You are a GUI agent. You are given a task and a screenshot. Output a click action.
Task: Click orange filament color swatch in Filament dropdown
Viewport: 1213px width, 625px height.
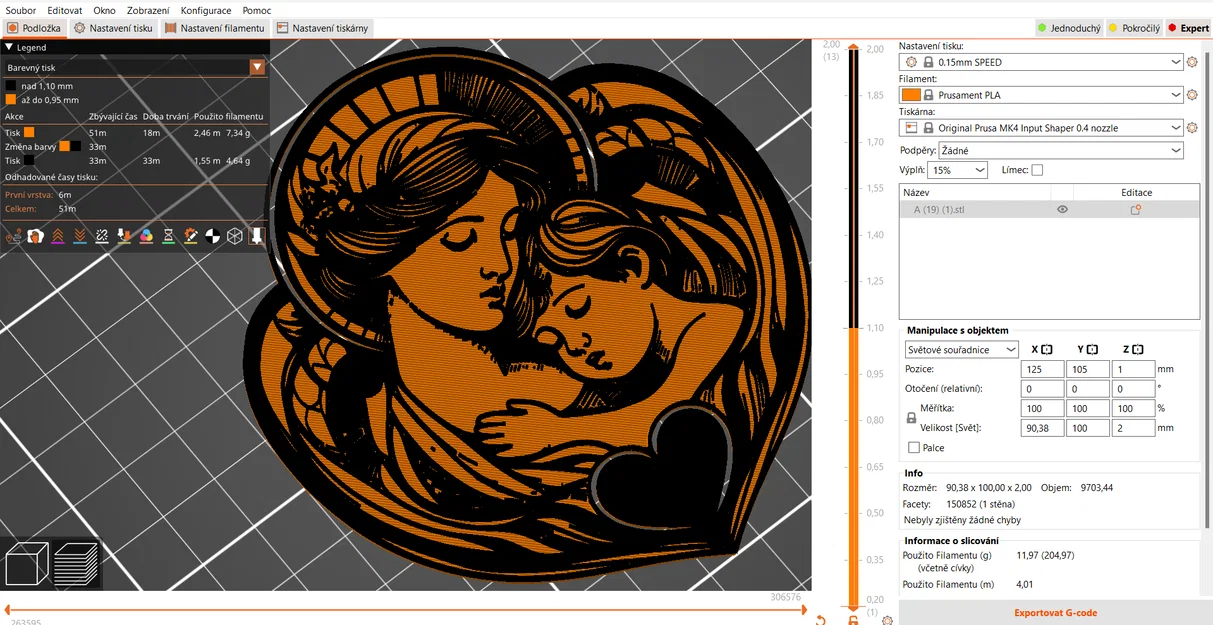click(x=910, y=95)
